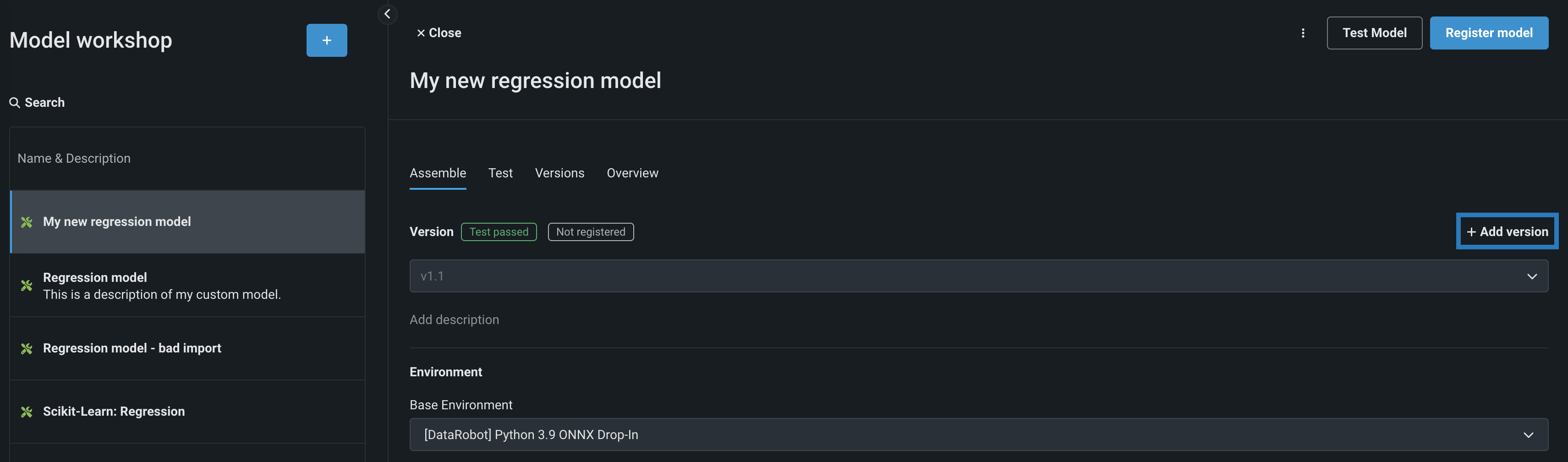Click the icon next to My new regression model
This screenshot has height=462, width=1568.
(x=27, y=222)
